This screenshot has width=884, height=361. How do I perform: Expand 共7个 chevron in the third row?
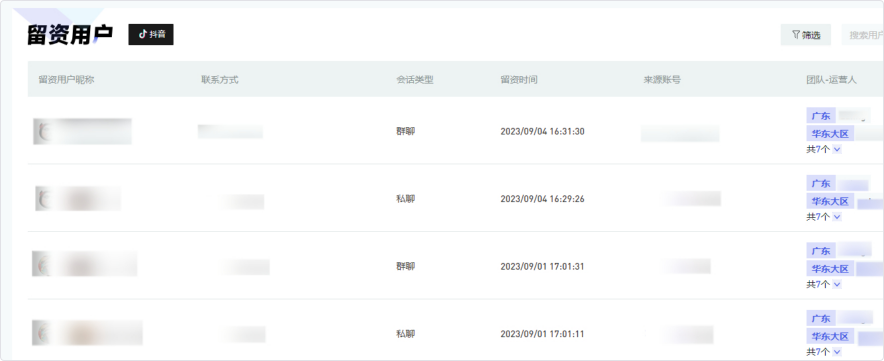click(837, 284)
